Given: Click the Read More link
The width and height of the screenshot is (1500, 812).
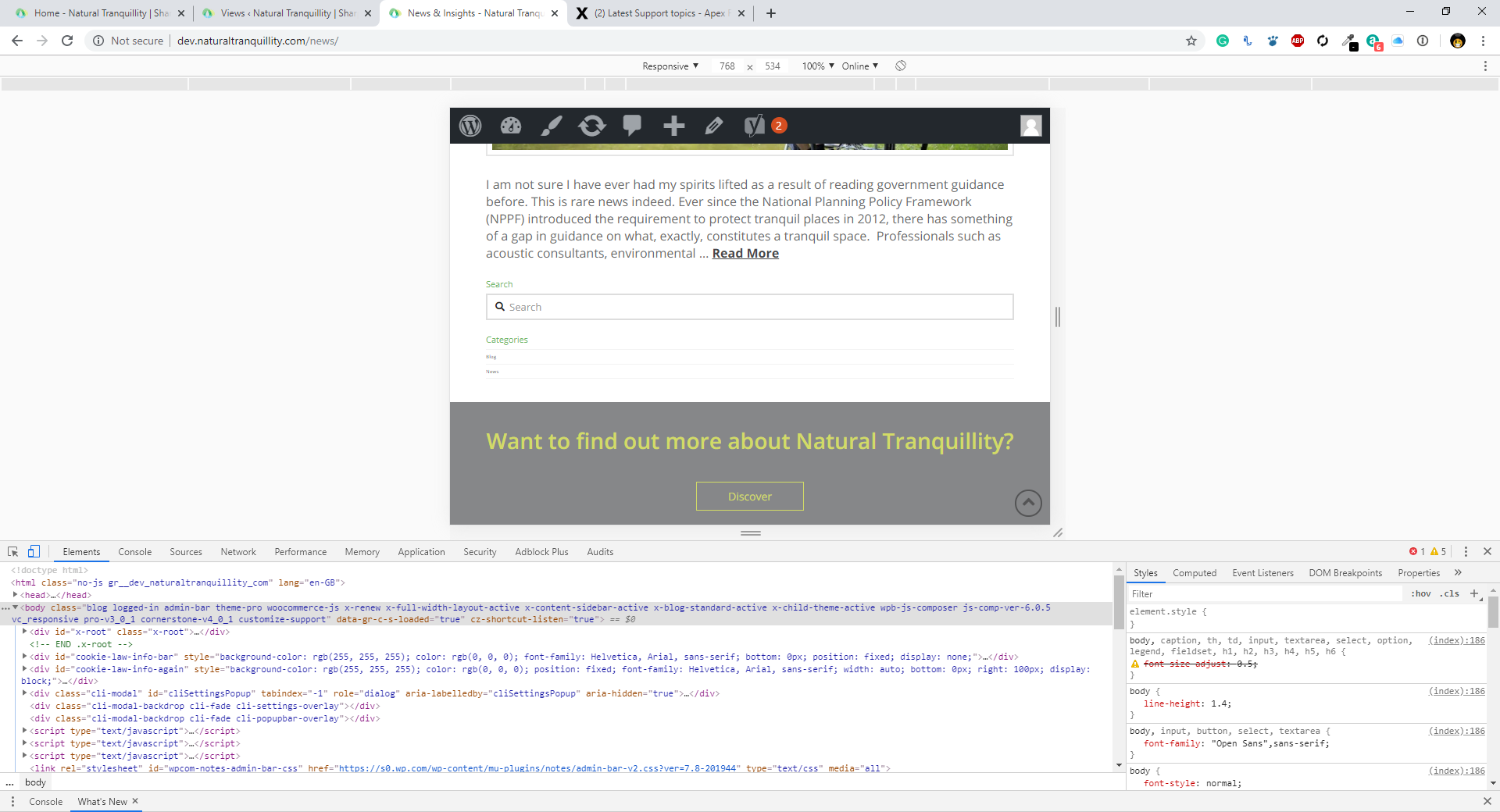Looking at the screenshot, I should (745, 254).
